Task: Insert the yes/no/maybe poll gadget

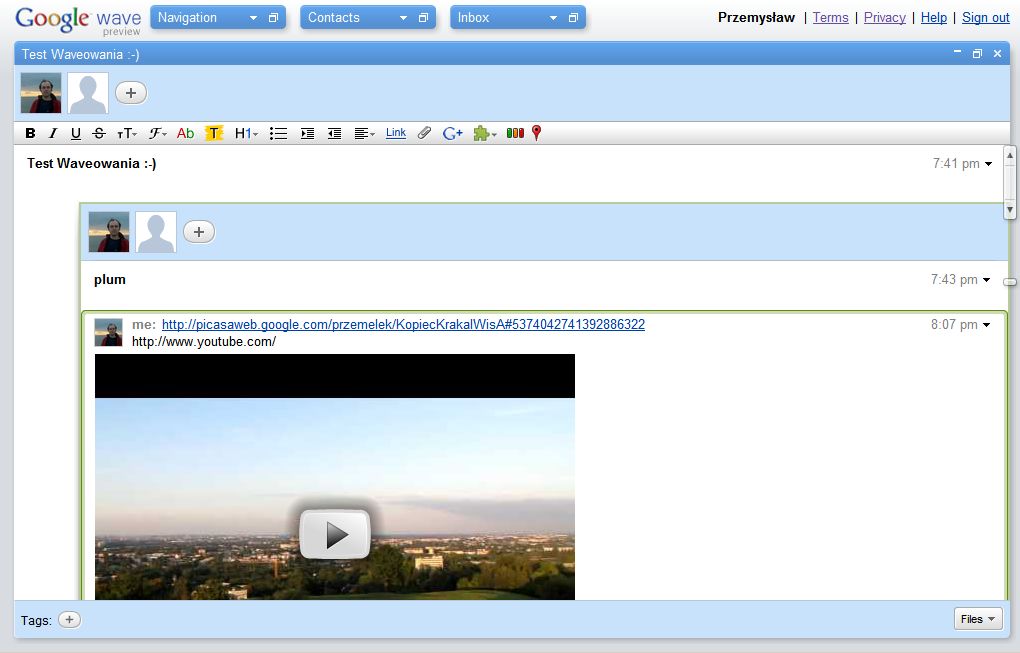Action: point(515,133)
